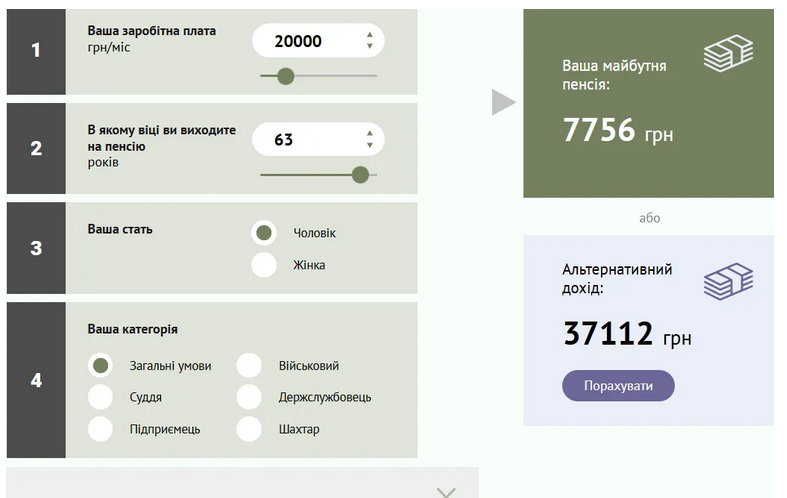Click the Ваша стать label
The image size is (787, 498).
tap(120, 229)
